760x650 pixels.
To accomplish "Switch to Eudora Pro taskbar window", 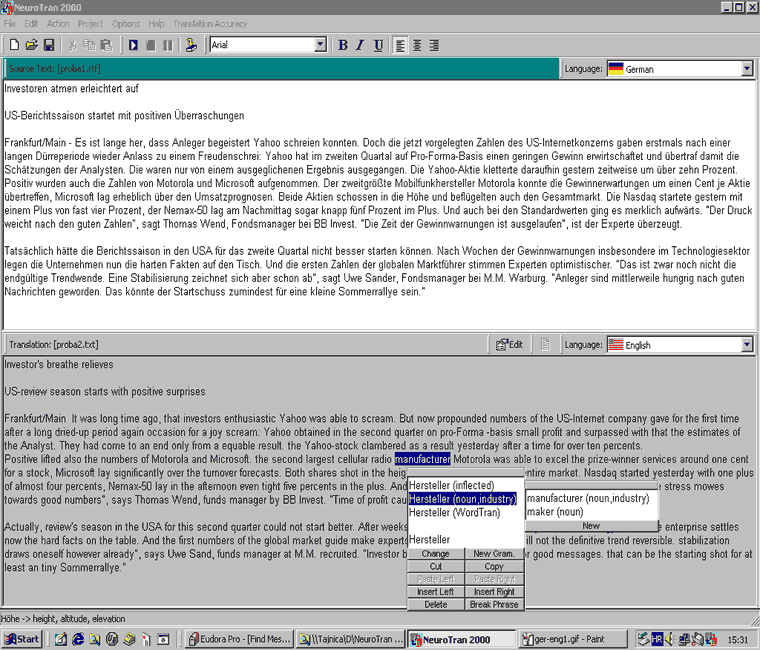I will [x=240, y=639].
